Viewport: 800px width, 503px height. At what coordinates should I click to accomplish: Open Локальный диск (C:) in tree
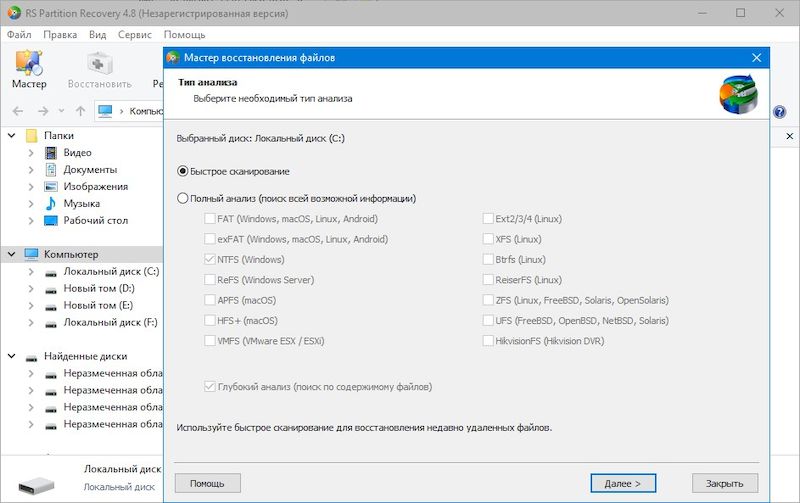[x=110, y=271]
